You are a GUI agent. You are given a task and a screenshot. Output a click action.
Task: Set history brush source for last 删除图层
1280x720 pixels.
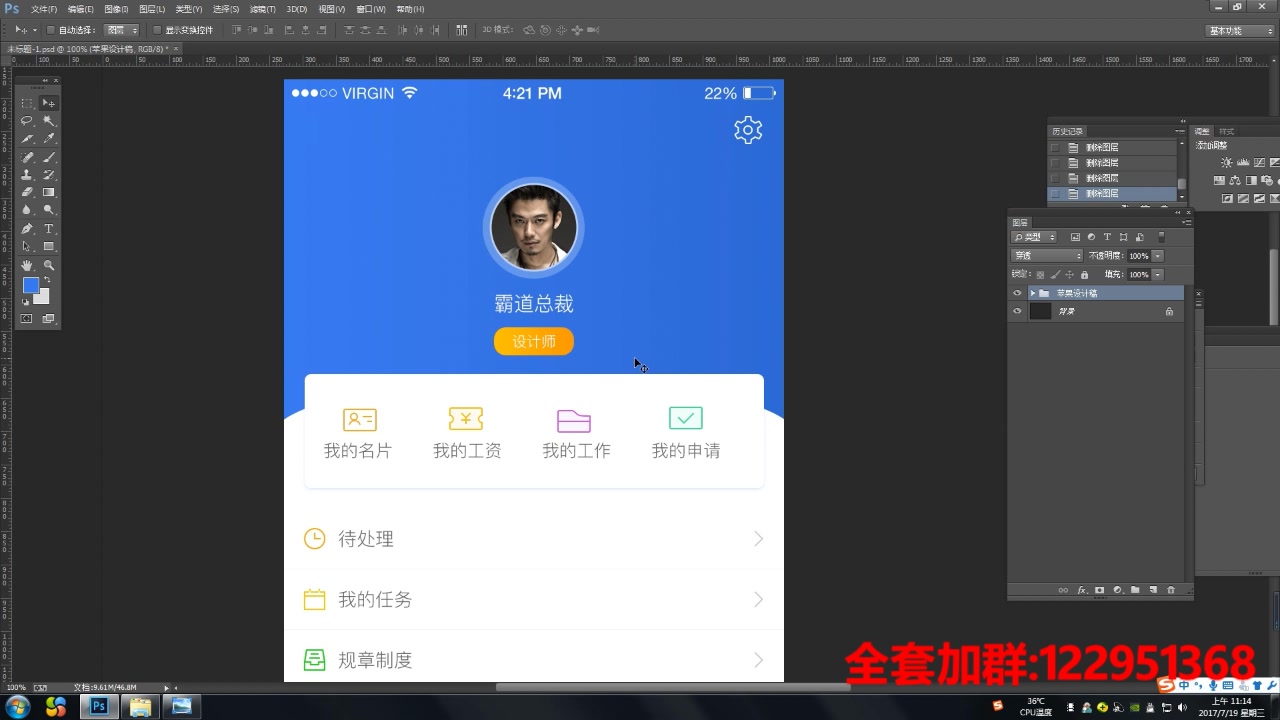1055,193
